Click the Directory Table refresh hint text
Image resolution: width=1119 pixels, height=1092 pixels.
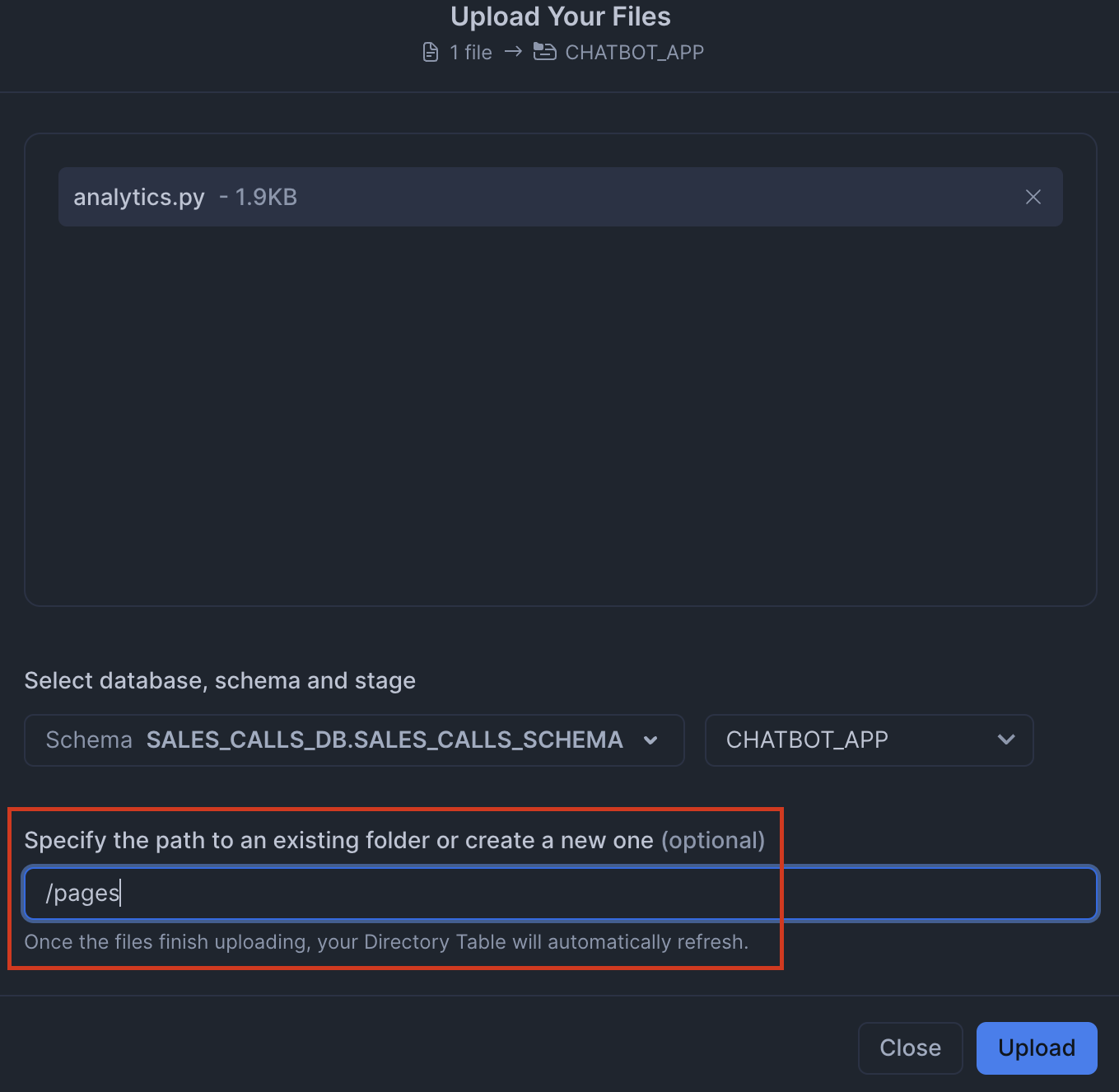387,942
